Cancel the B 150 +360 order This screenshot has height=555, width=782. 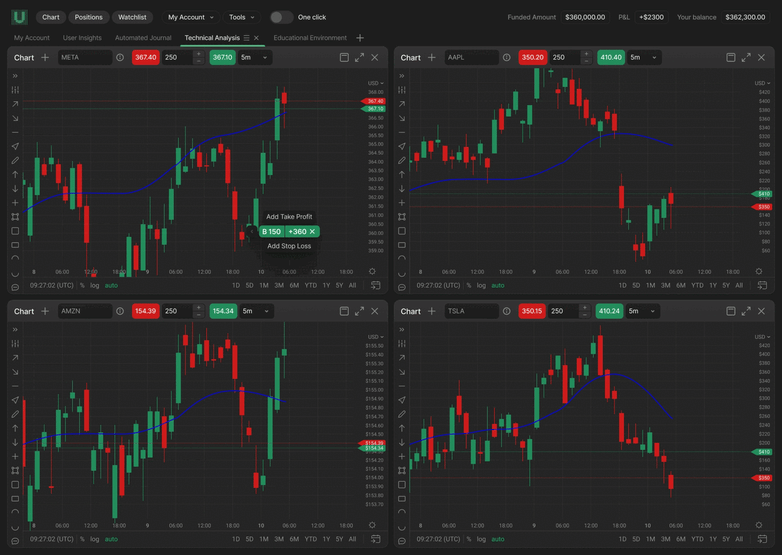click(312, 231)
